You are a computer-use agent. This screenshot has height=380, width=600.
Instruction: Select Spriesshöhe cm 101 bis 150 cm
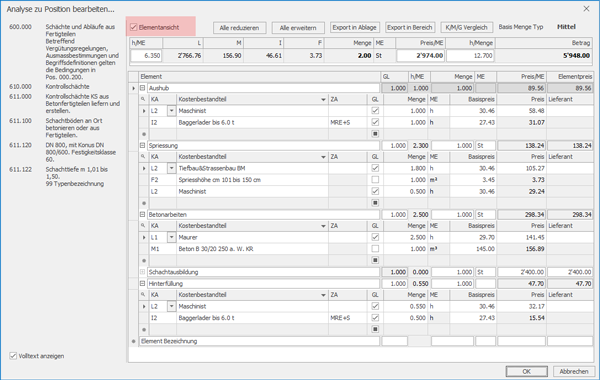(219, 180)
